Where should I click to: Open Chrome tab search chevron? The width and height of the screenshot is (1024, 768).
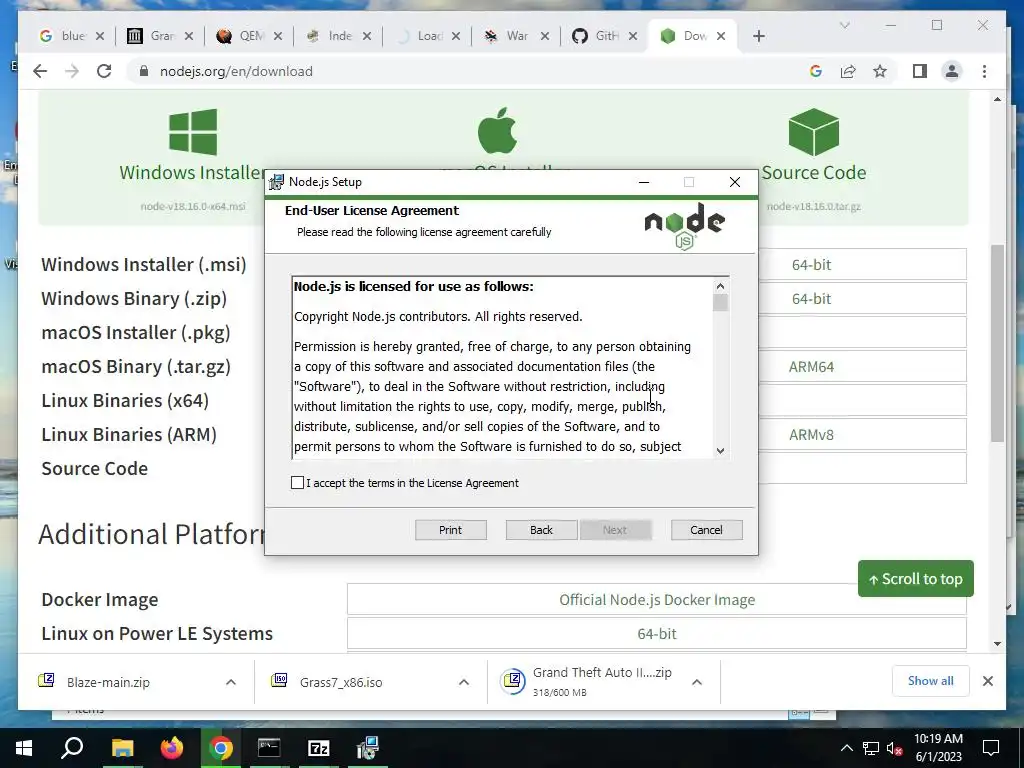(x=844, y=25)
